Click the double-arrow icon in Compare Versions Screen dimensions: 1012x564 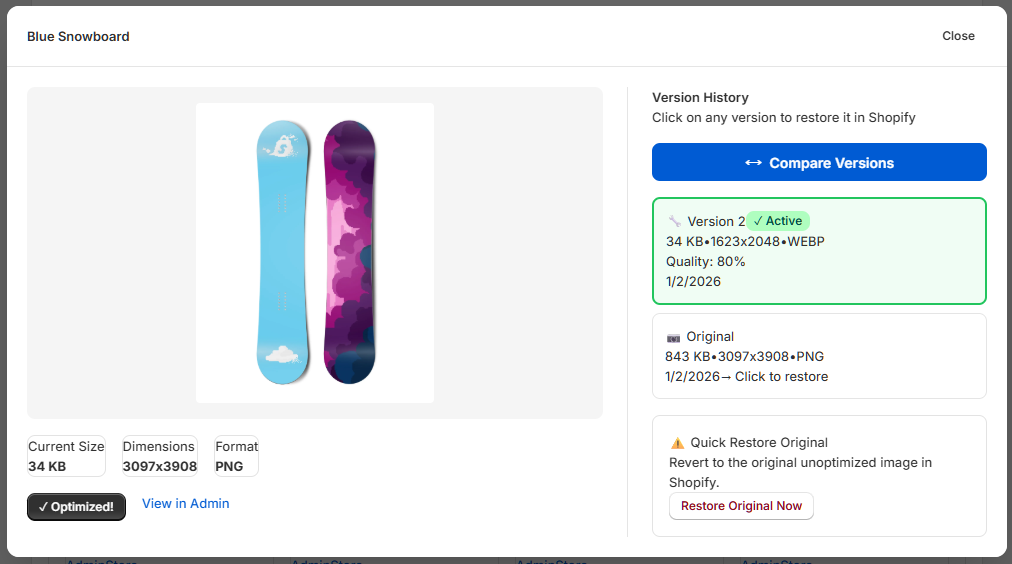coord(753,163)
